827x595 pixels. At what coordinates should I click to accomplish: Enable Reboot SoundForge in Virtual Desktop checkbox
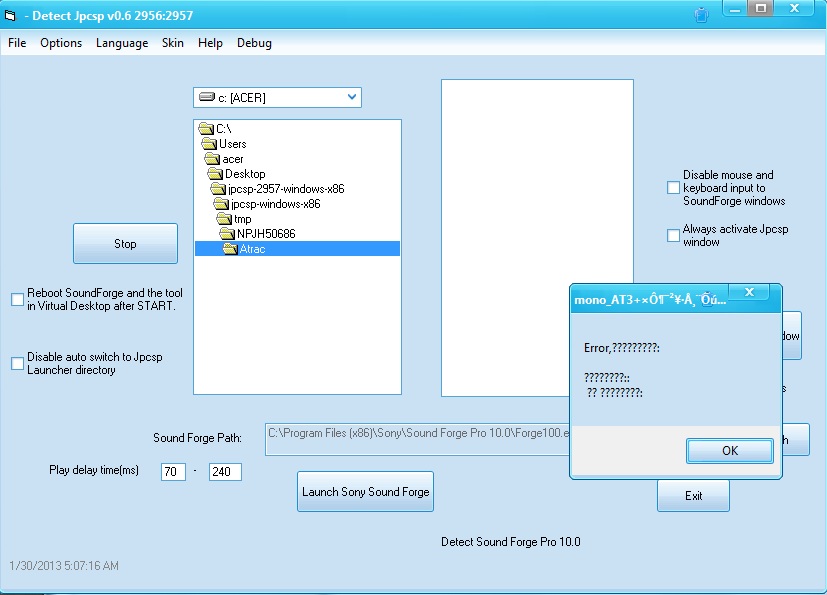point(17,300)
